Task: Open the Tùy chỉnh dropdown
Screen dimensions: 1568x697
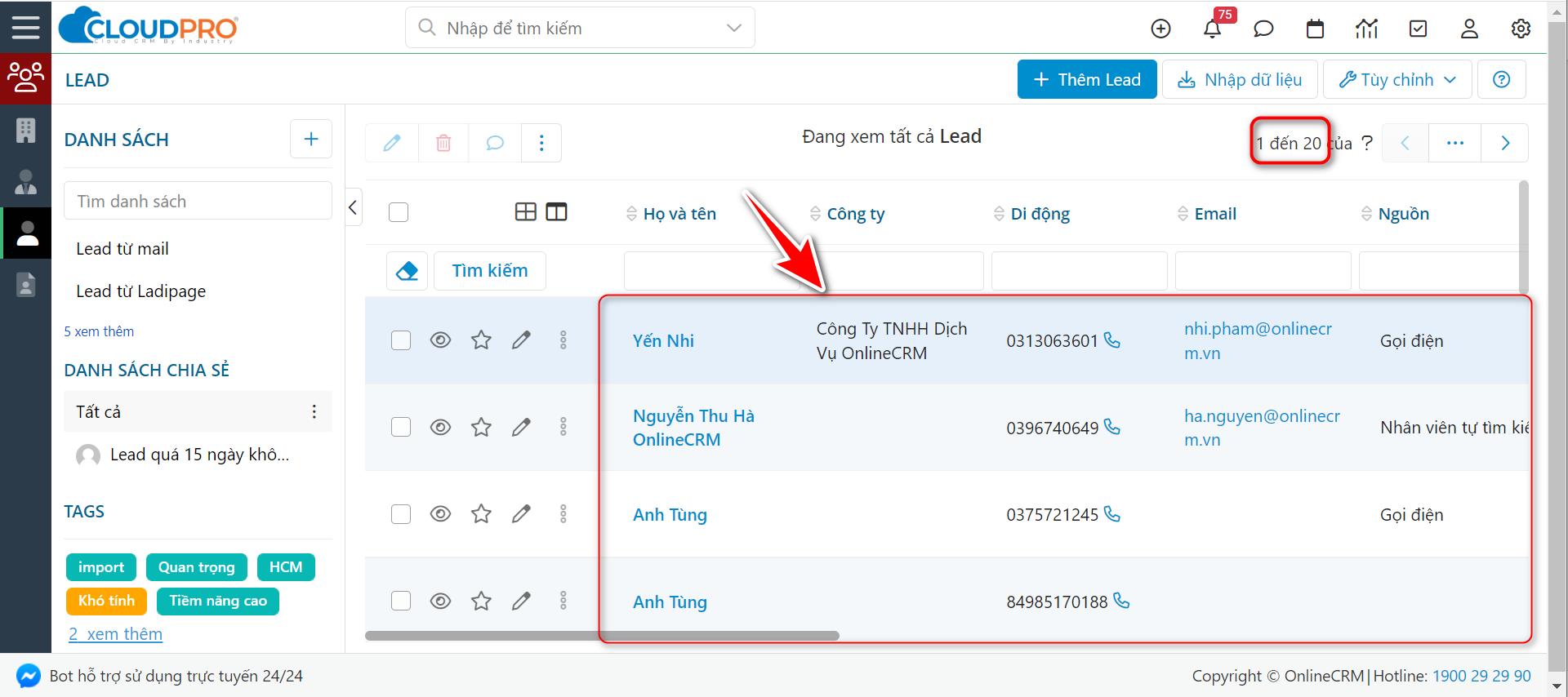Action: coord(1396,79)
